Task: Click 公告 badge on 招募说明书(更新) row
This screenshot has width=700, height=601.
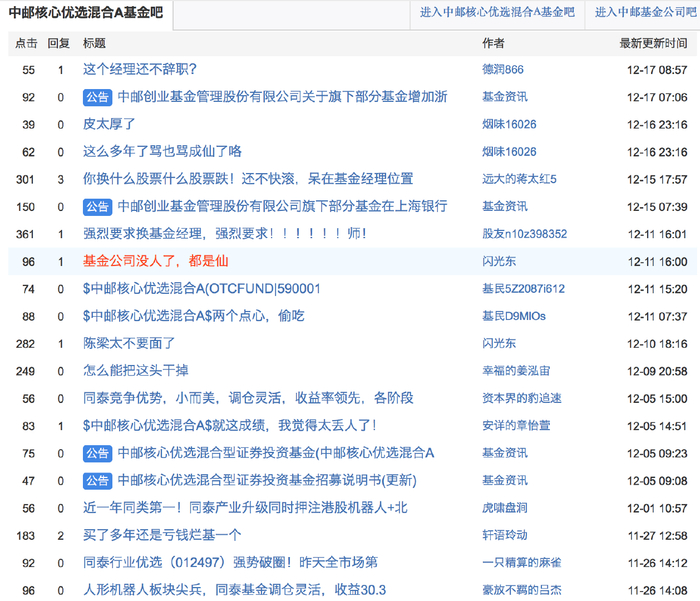Action: coord(97,480)
